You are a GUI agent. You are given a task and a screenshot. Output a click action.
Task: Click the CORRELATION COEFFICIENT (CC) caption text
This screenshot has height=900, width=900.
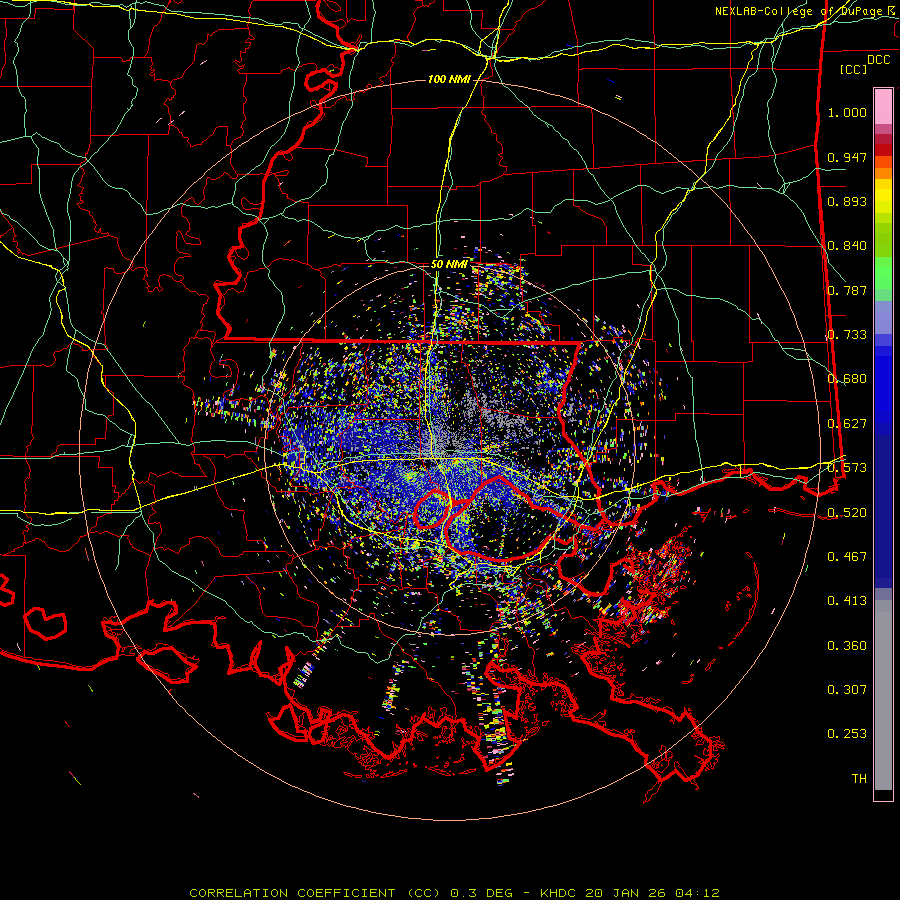click(x=315, y=893)
